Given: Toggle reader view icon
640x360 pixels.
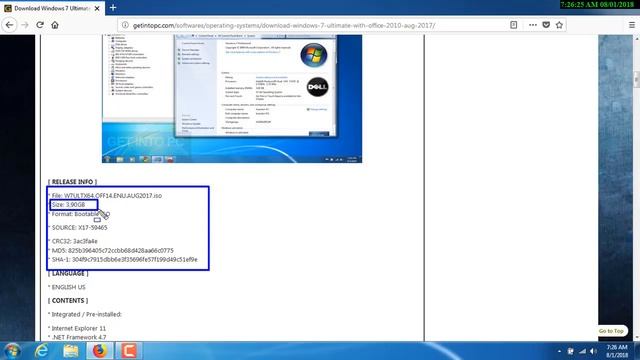Looking at the screenshot, I should click(513, 25).
